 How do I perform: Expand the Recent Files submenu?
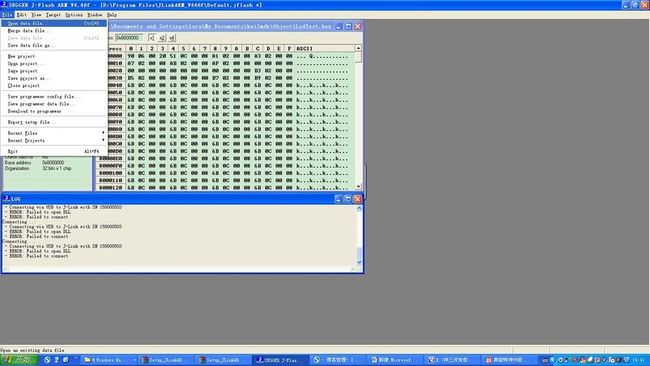(x=54, y=133)
